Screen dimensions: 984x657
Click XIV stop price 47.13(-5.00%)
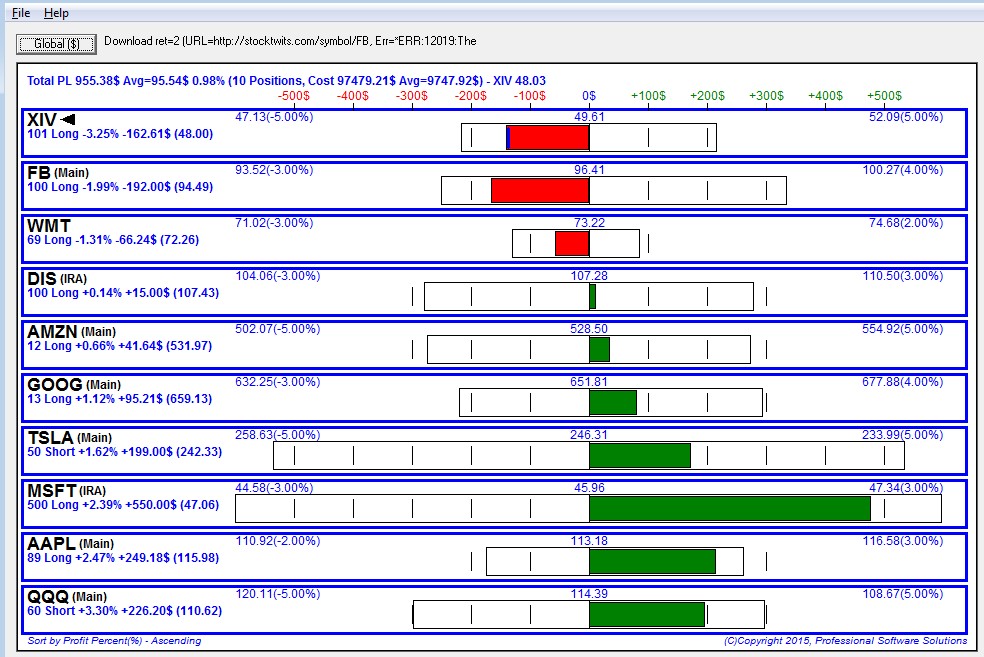274,117
